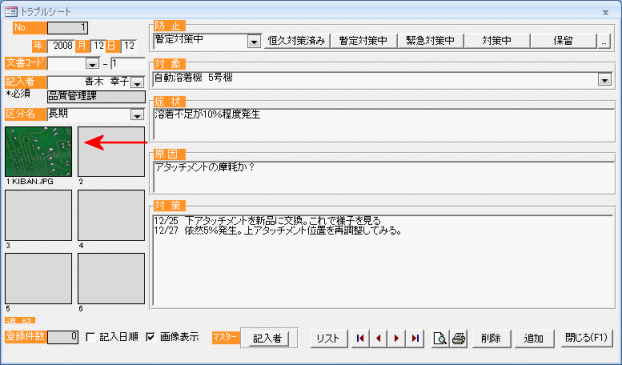Go to the previous record
Image resolution: width=622 pixels, height=365 pixels.
pos(378,338)
